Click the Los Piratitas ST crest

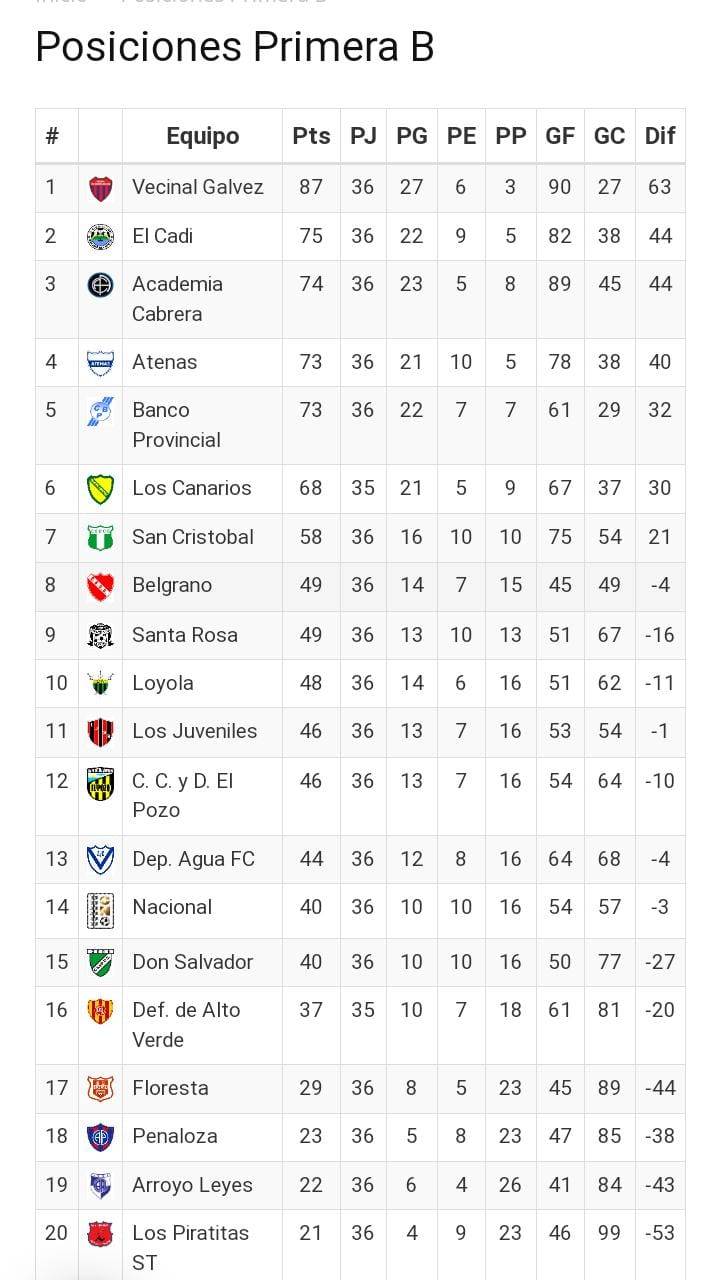click(100, 1234)
